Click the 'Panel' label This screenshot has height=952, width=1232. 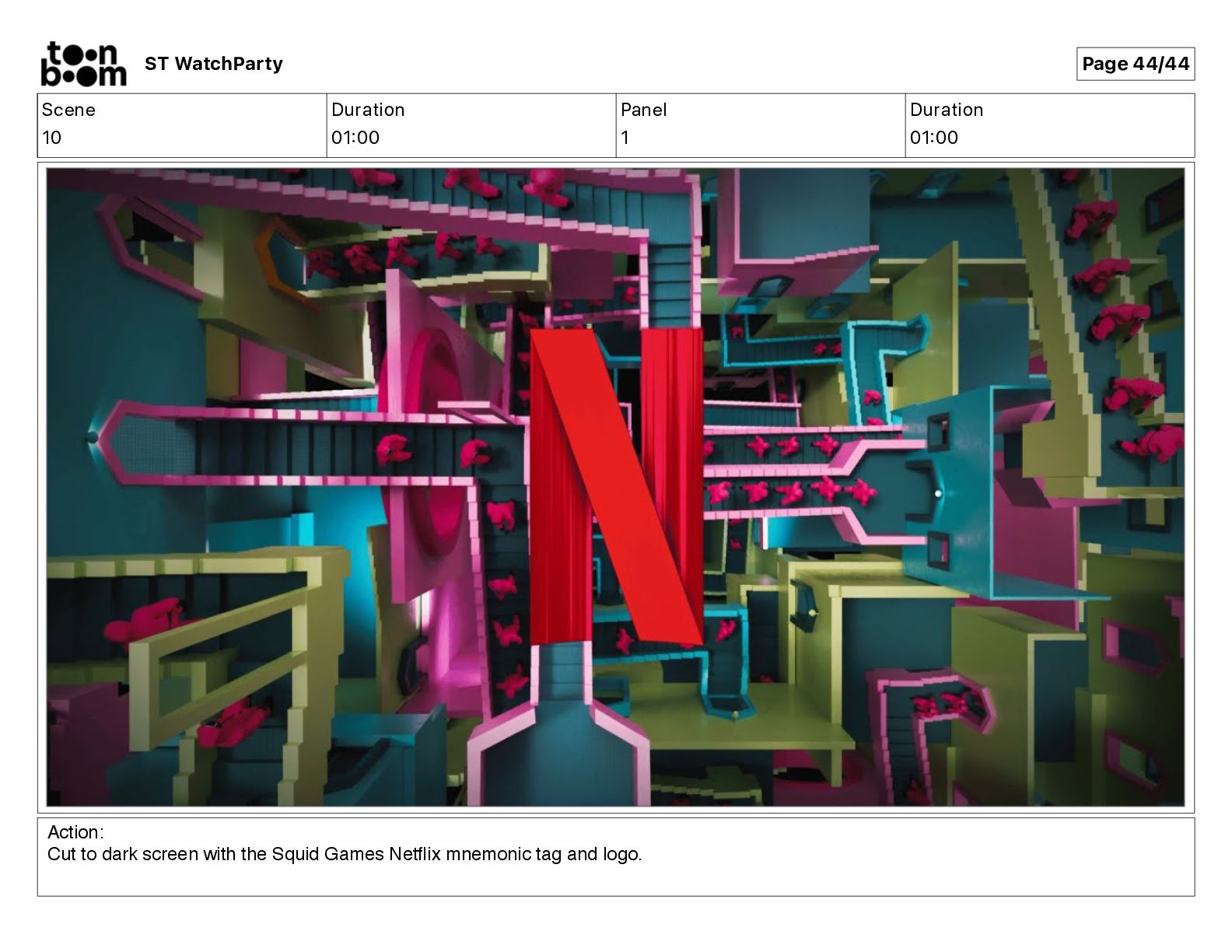point(643,110)
